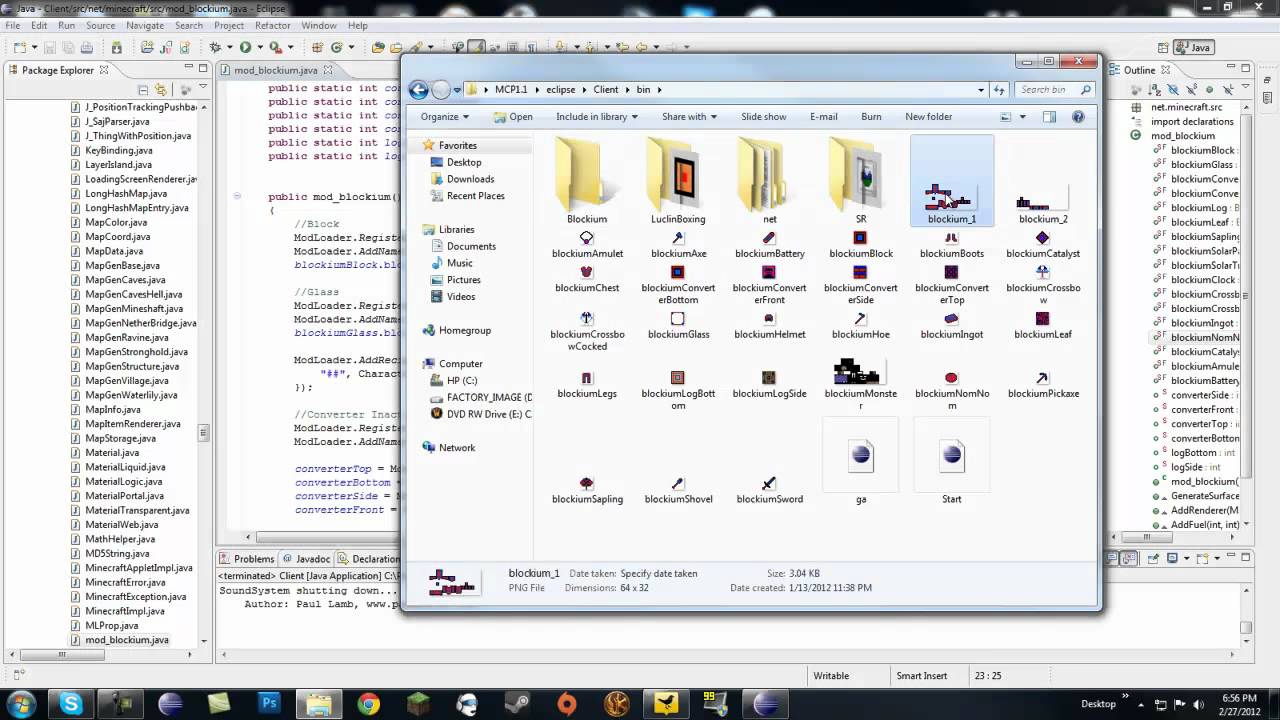The height and width of the screenshot is (720, 1280).
Task: Open the LuclinBoxing folder
Action: click(678, 183)
